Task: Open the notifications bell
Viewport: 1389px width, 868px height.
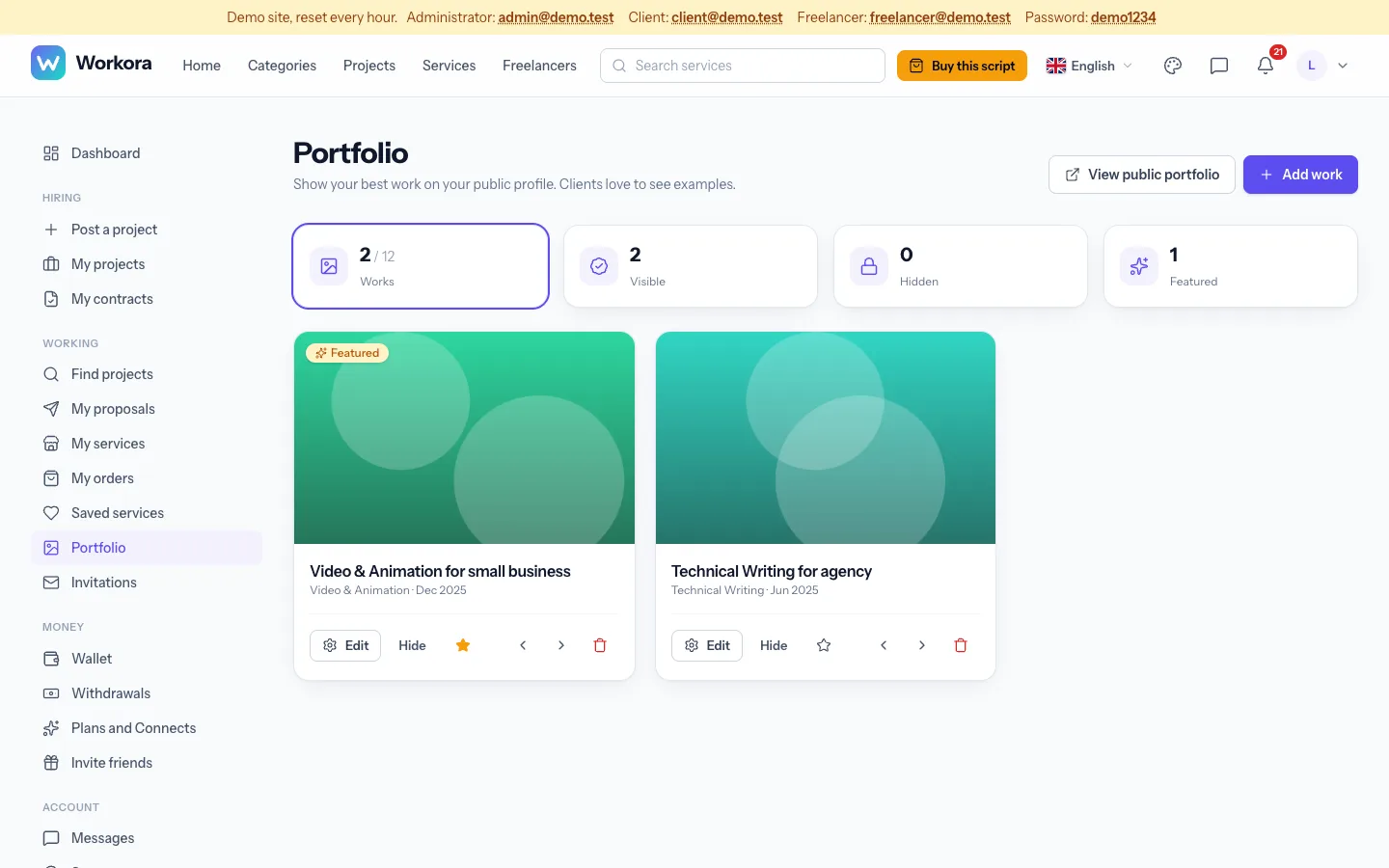Action: tap(1266, 66)
